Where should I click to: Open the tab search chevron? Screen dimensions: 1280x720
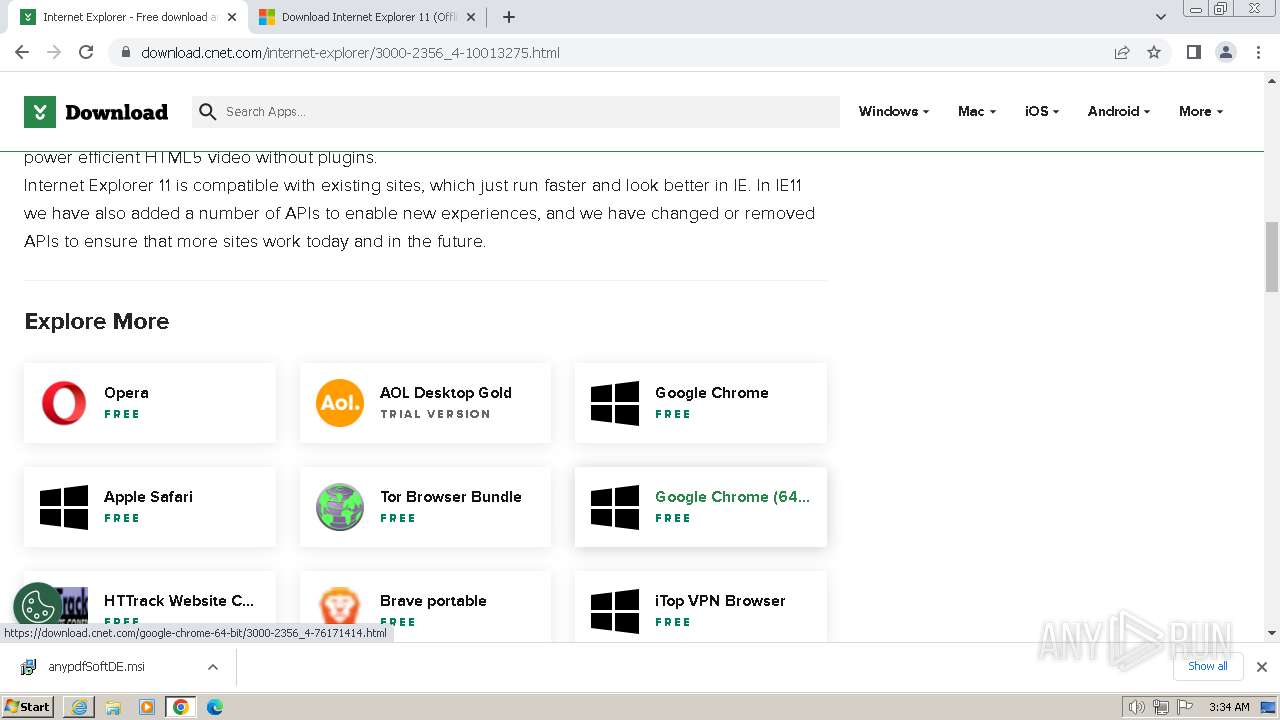point(1160,17)
